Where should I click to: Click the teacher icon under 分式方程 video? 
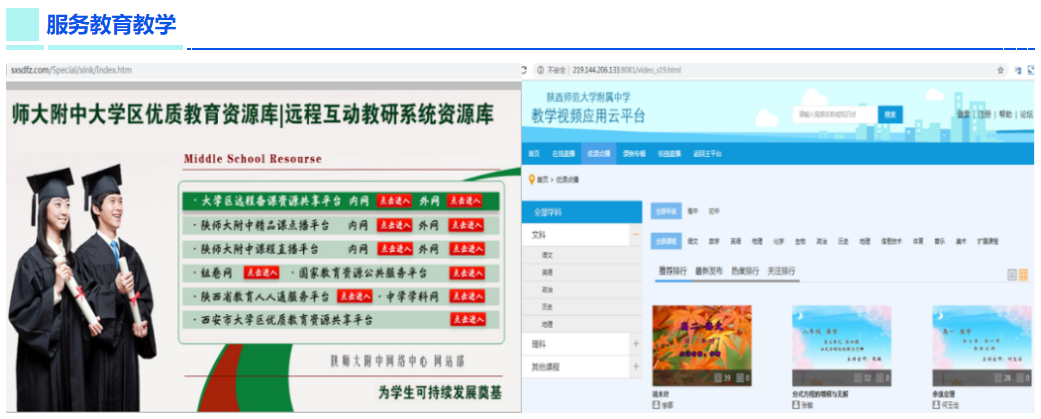coord(795,404)
